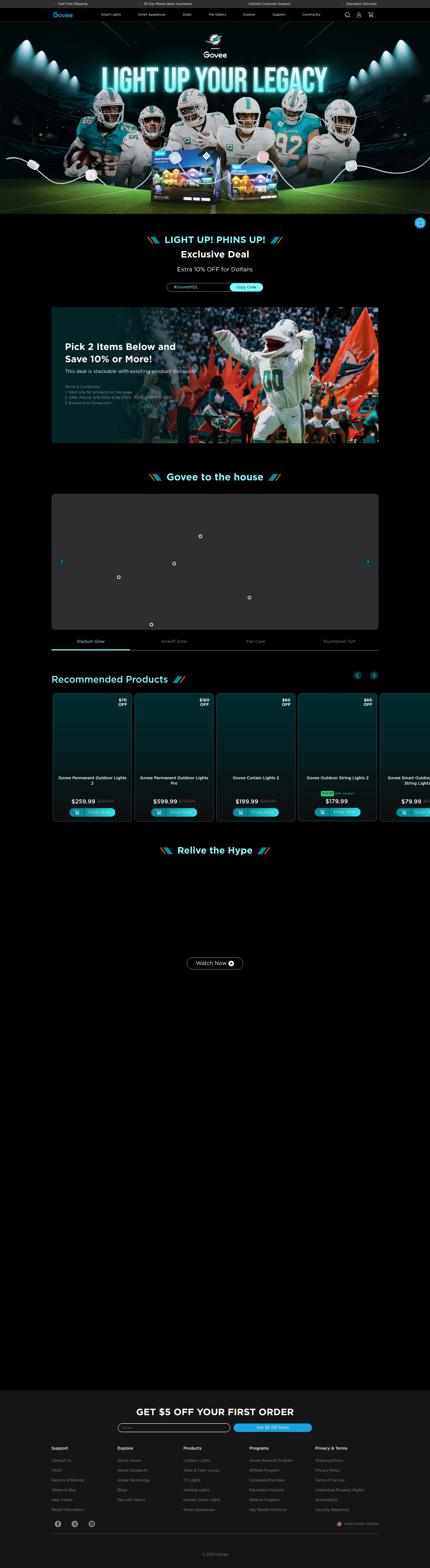Image resolution: width=430 pixels, height=1568 pixels.
Task: Open Education Discount link in top bar
Action: click(x=361, y=4)
